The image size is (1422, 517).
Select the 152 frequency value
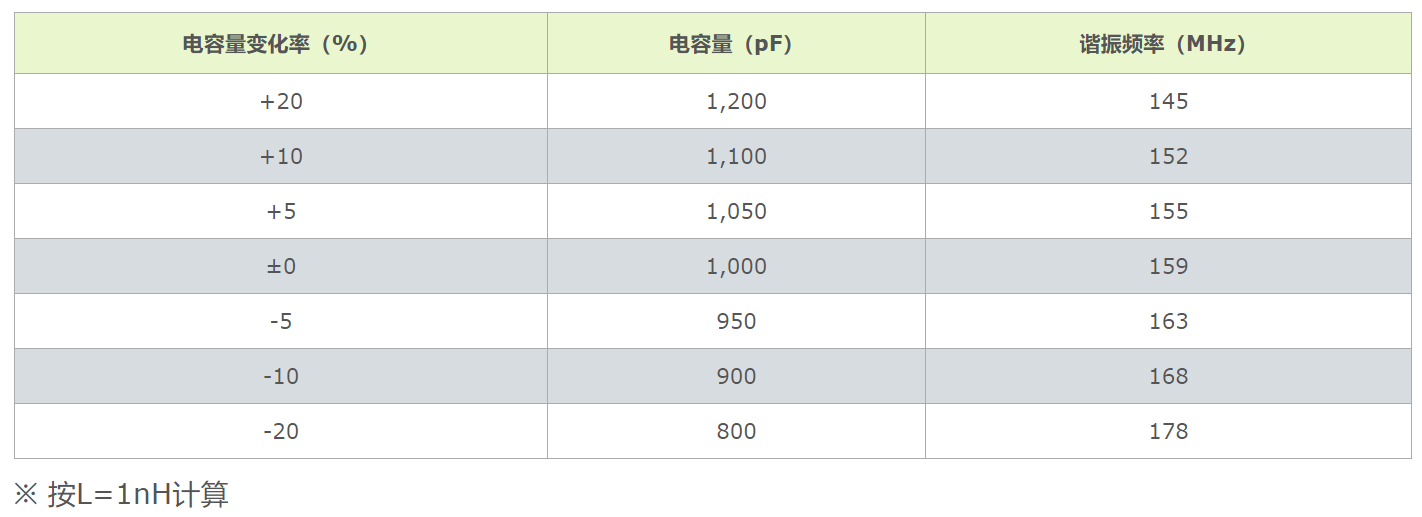tap(1168, 156)
